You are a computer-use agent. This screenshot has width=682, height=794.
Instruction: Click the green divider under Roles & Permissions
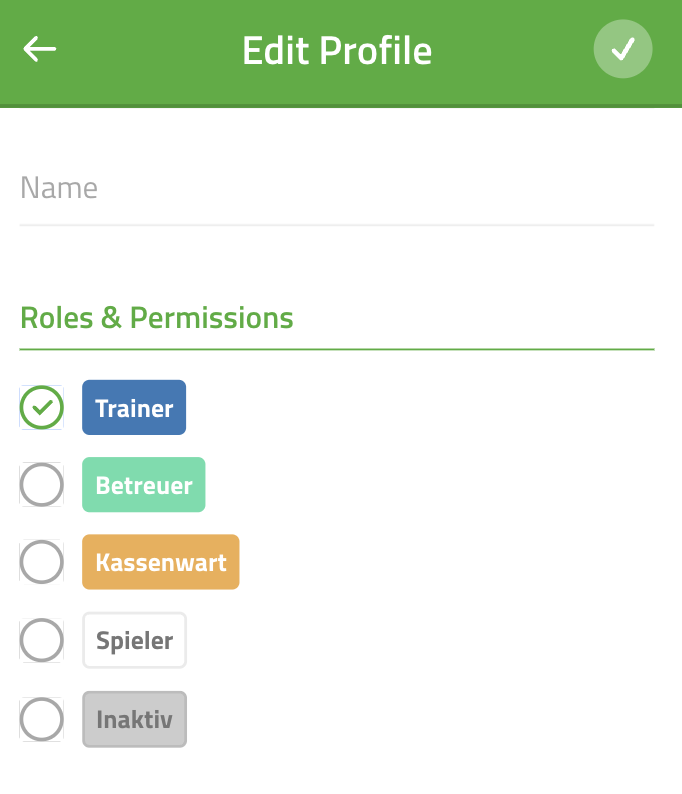point(337,349)
